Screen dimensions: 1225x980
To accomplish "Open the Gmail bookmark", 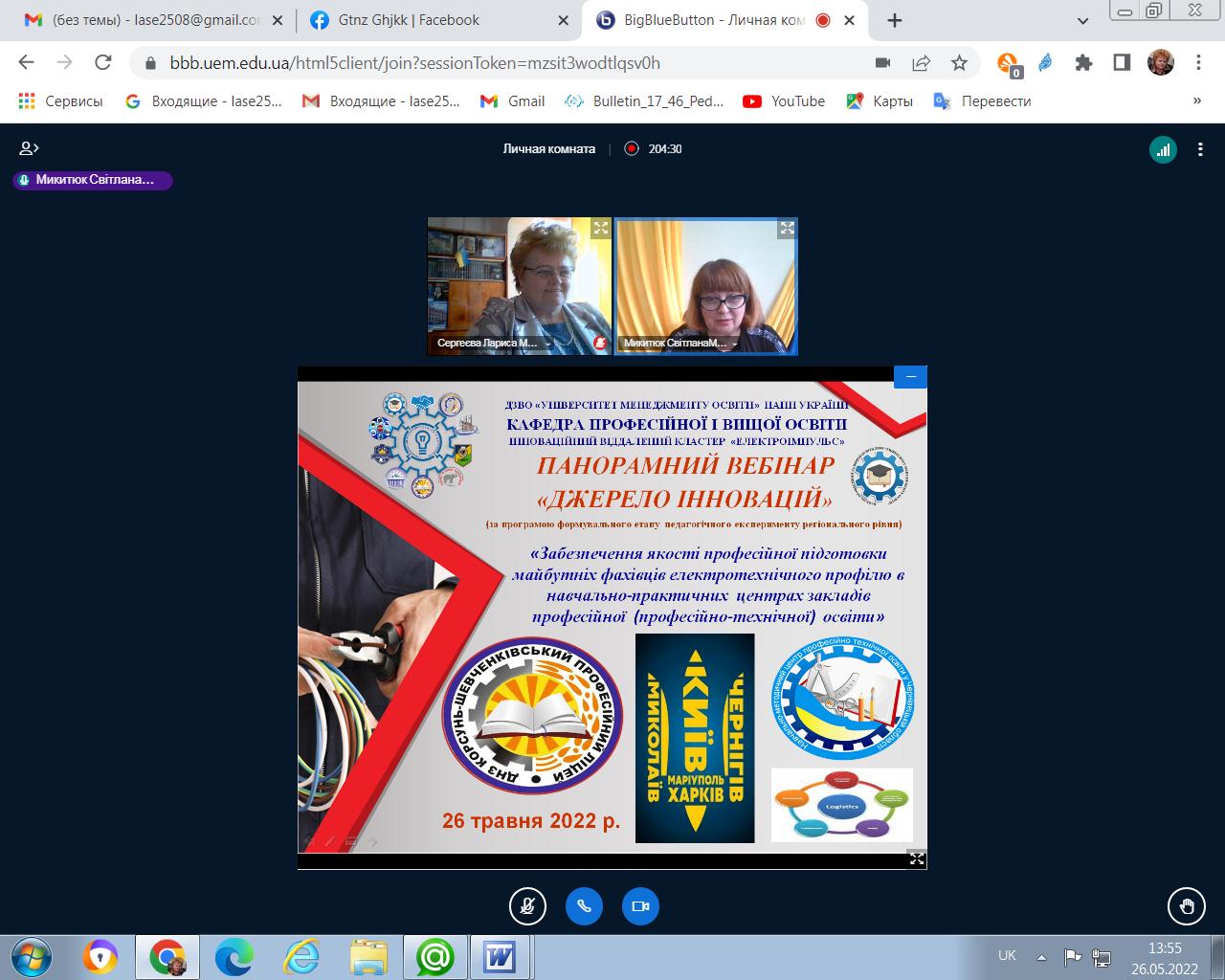I will pos(513,100).
